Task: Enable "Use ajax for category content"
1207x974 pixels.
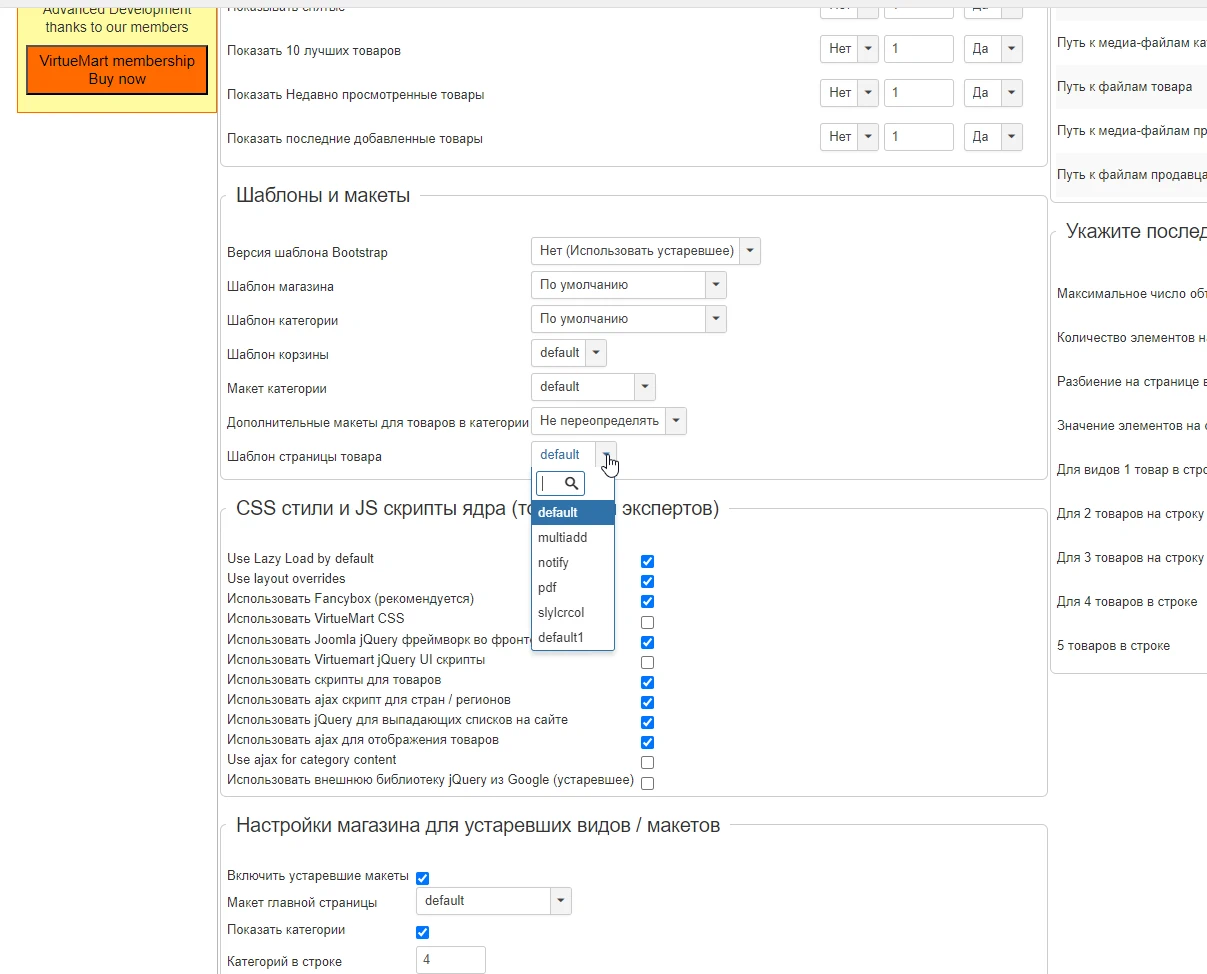Action: click(x=647, y=762)
